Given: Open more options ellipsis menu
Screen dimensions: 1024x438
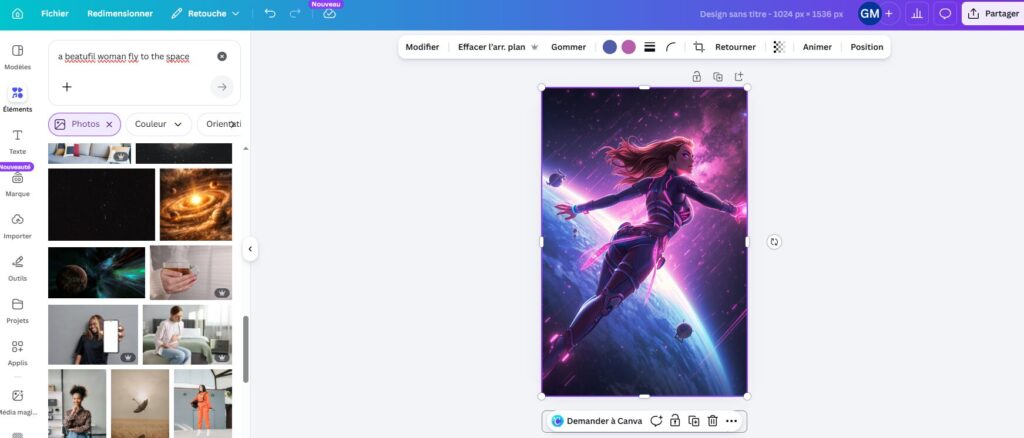Looking at the screenshot, I should pos(731,421).
